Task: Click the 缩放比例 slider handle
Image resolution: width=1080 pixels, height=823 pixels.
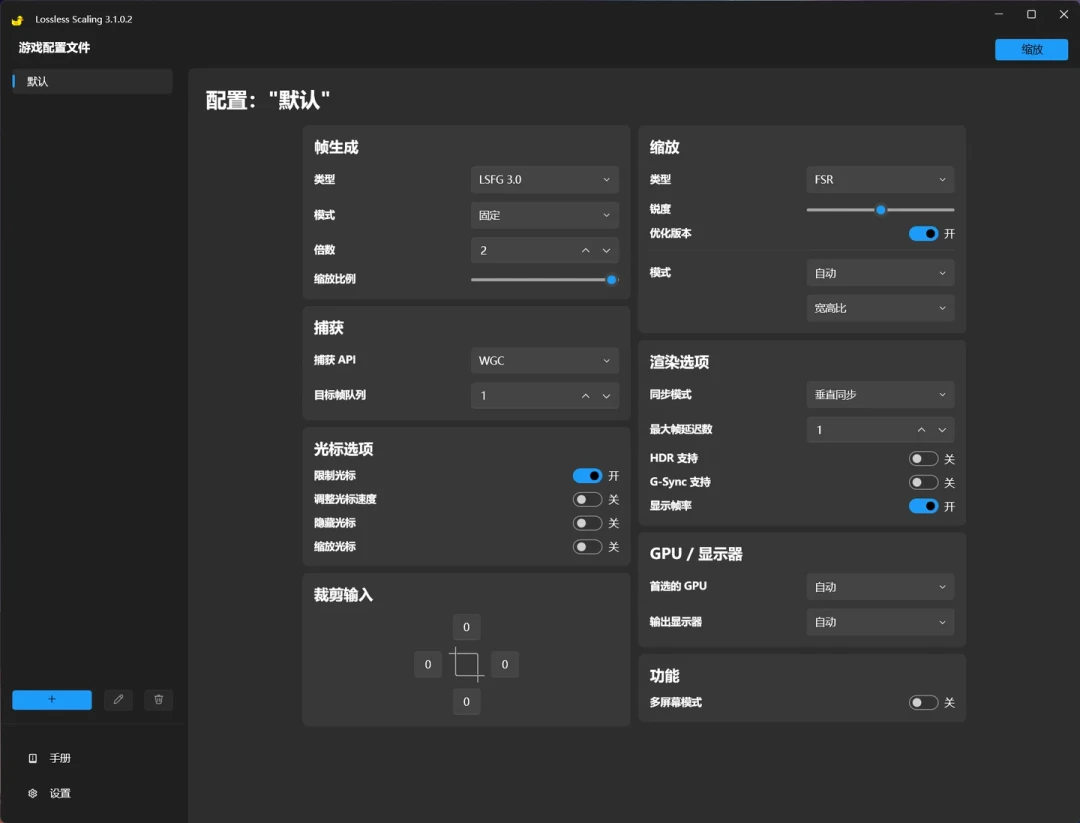Action: click(x=611, y=280)
